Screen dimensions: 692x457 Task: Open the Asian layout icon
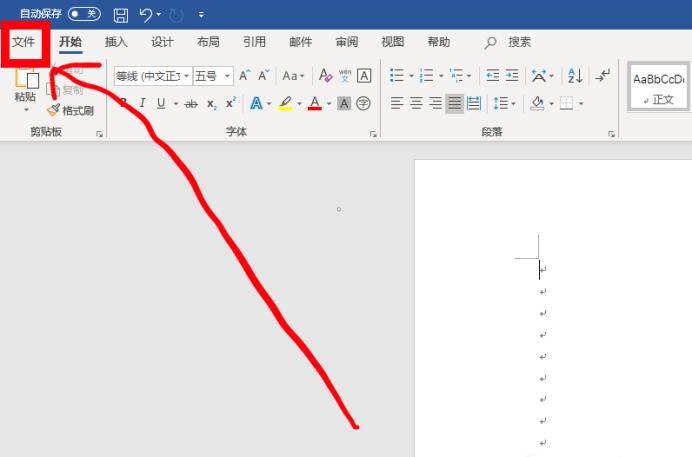pos(539,76)
